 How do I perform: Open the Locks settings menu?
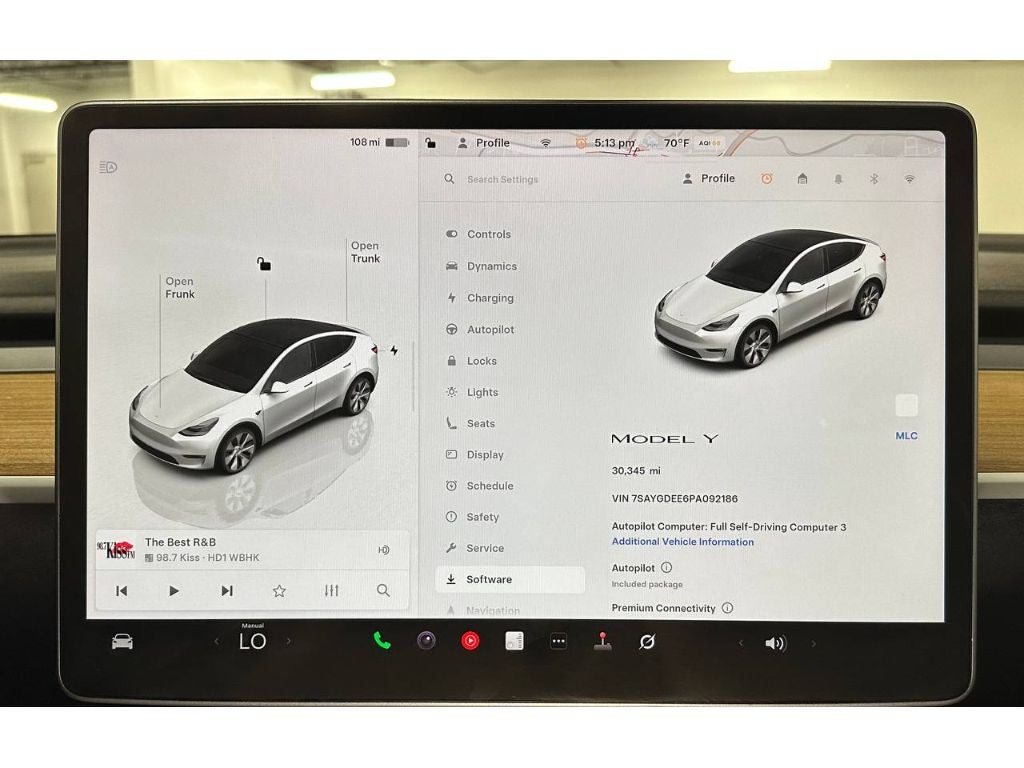pos(472,360)
